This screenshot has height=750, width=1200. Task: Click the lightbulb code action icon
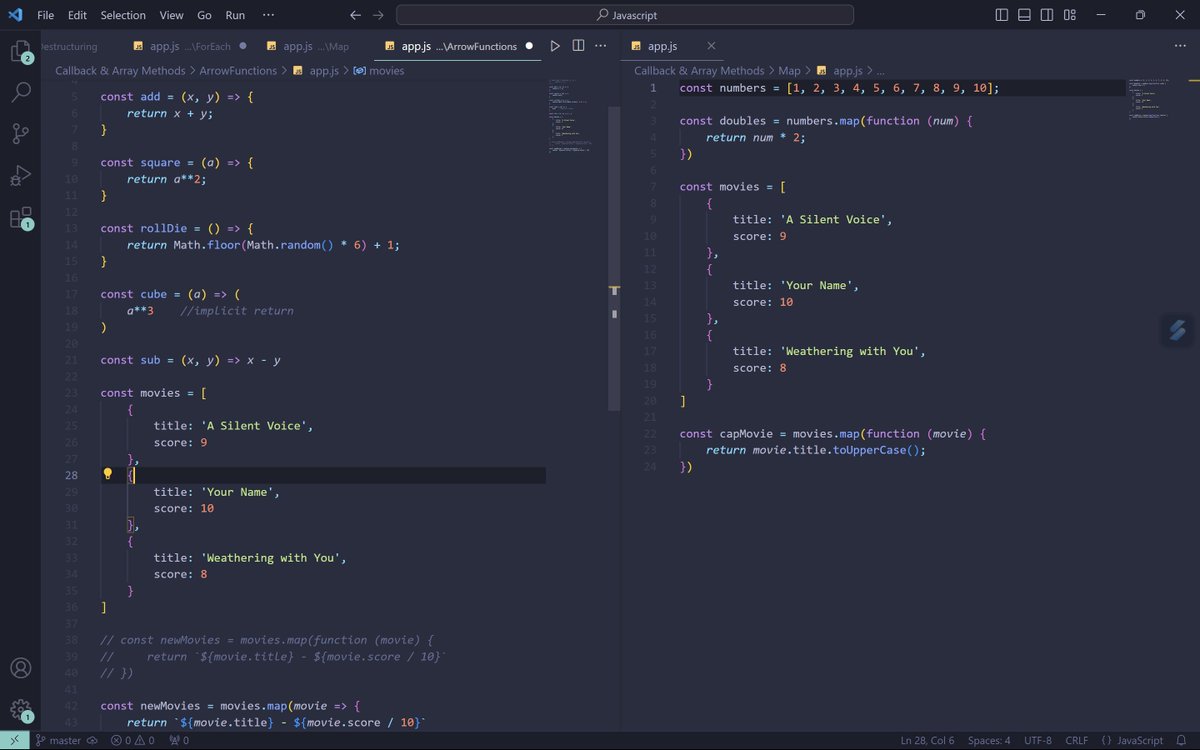coord(108,475)
